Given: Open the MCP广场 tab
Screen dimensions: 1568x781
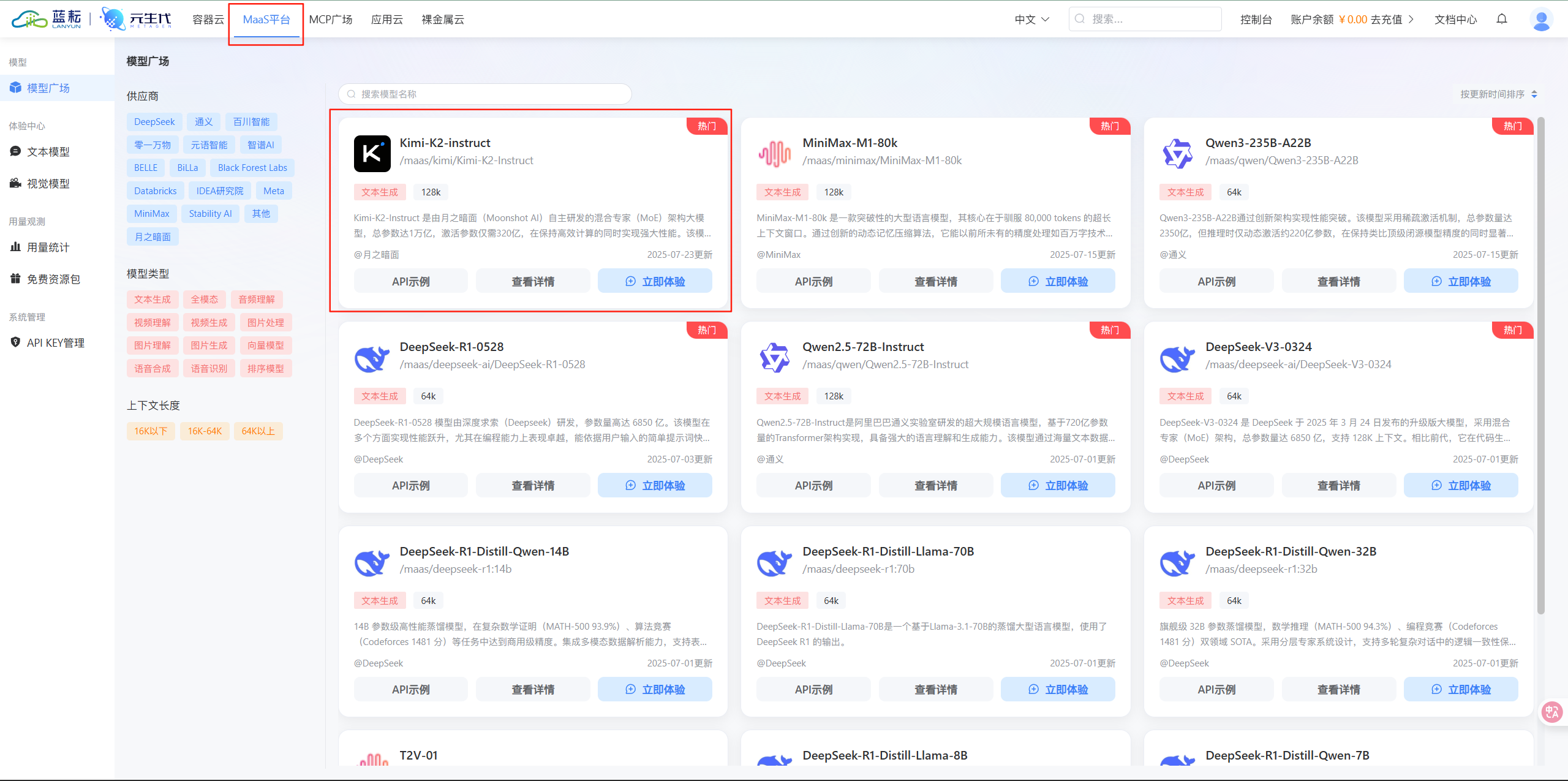Looking at the screenshot, I should 331,19.
